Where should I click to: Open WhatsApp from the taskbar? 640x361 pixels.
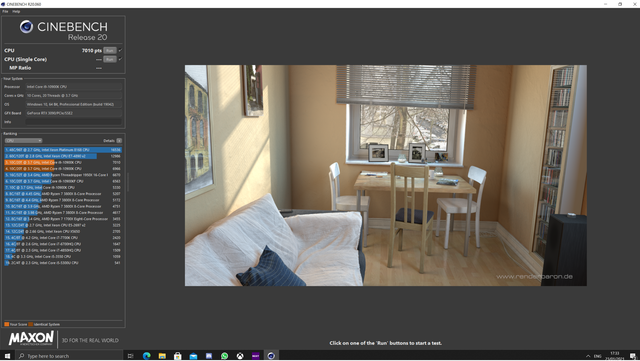[224, 356]
